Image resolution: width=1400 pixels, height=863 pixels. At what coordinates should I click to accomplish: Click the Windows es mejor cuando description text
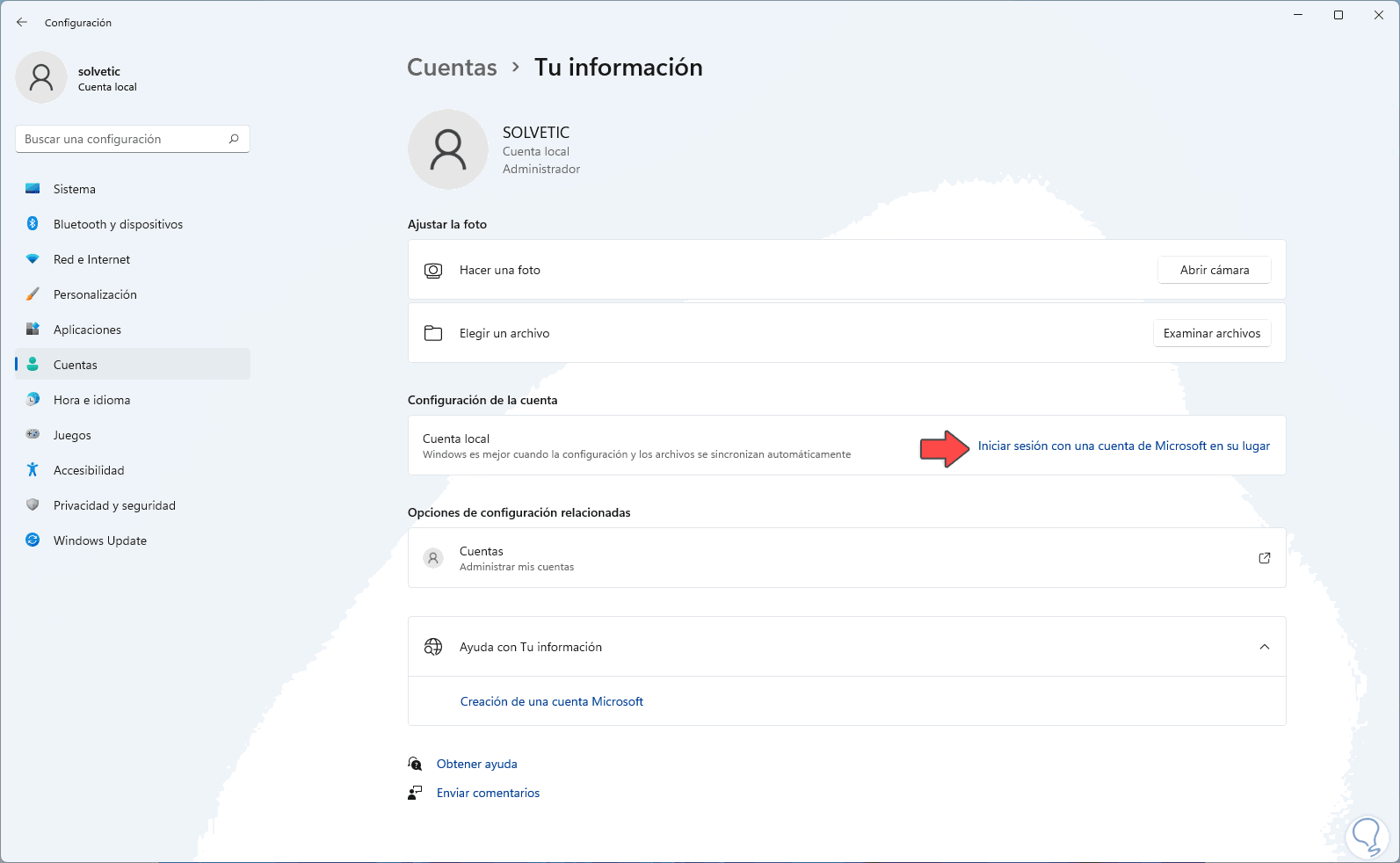pyautogui.click(x=637, y=454)
